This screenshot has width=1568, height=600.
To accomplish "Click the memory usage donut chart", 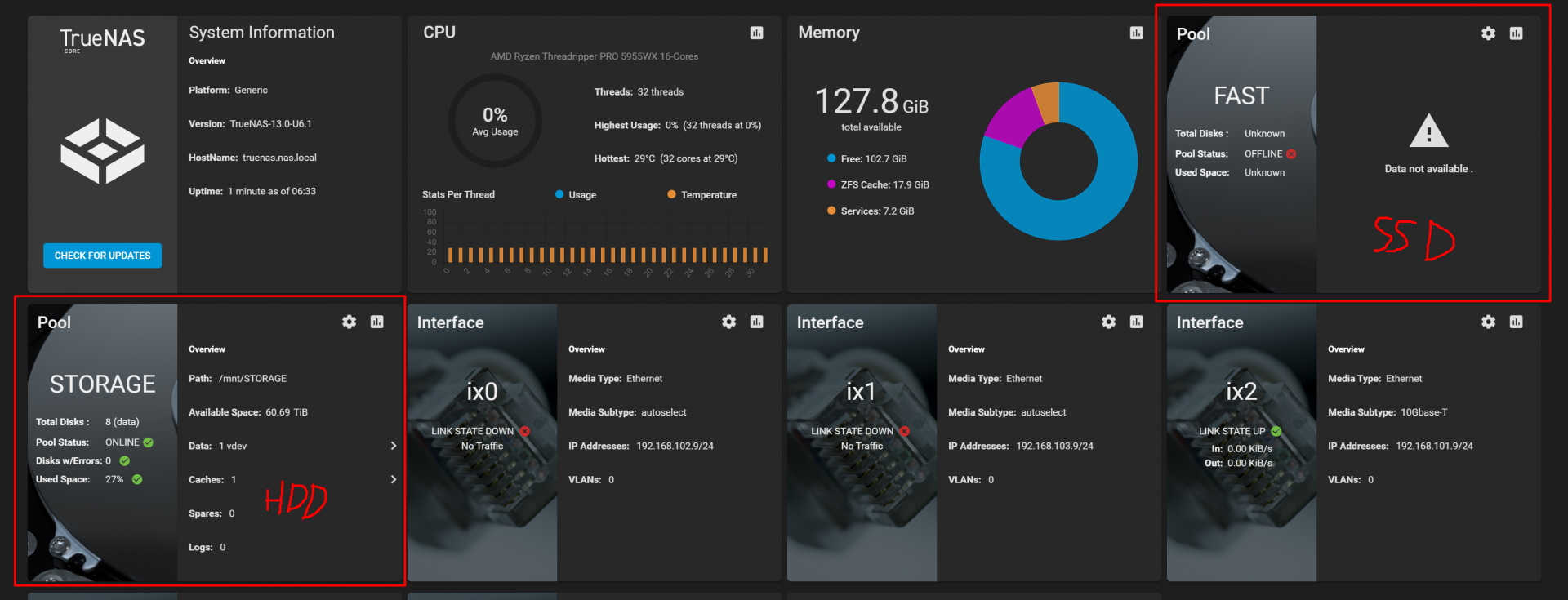I will coord(1058,162).
